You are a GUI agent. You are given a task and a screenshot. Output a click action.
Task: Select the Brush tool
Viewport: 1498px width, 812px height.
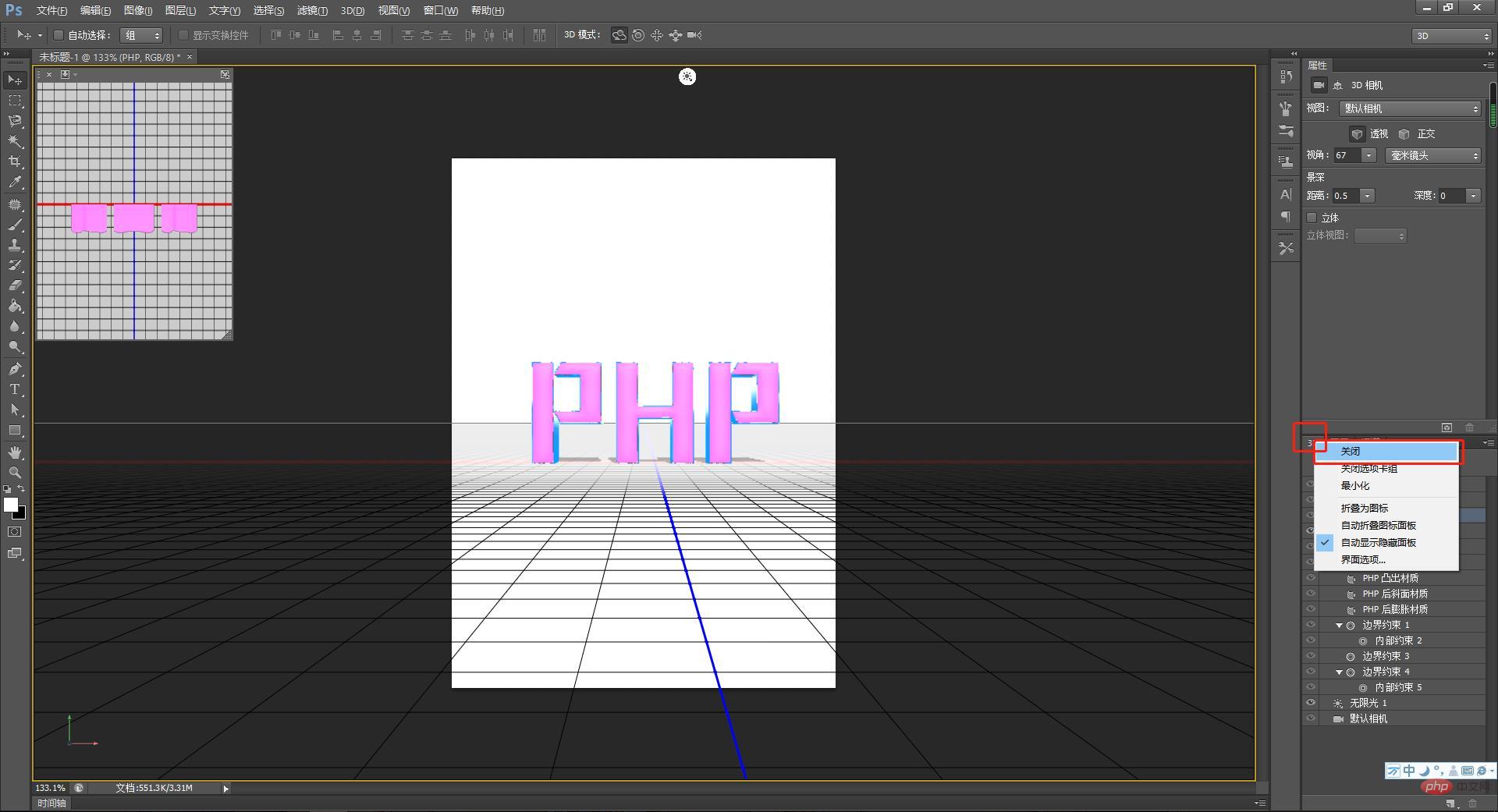[x=15, y=225]
